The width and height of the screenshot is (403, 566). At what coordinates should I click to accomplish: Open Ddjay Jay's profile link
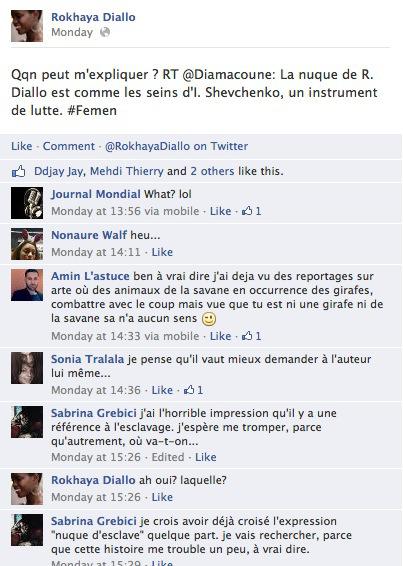click(58, 171)
